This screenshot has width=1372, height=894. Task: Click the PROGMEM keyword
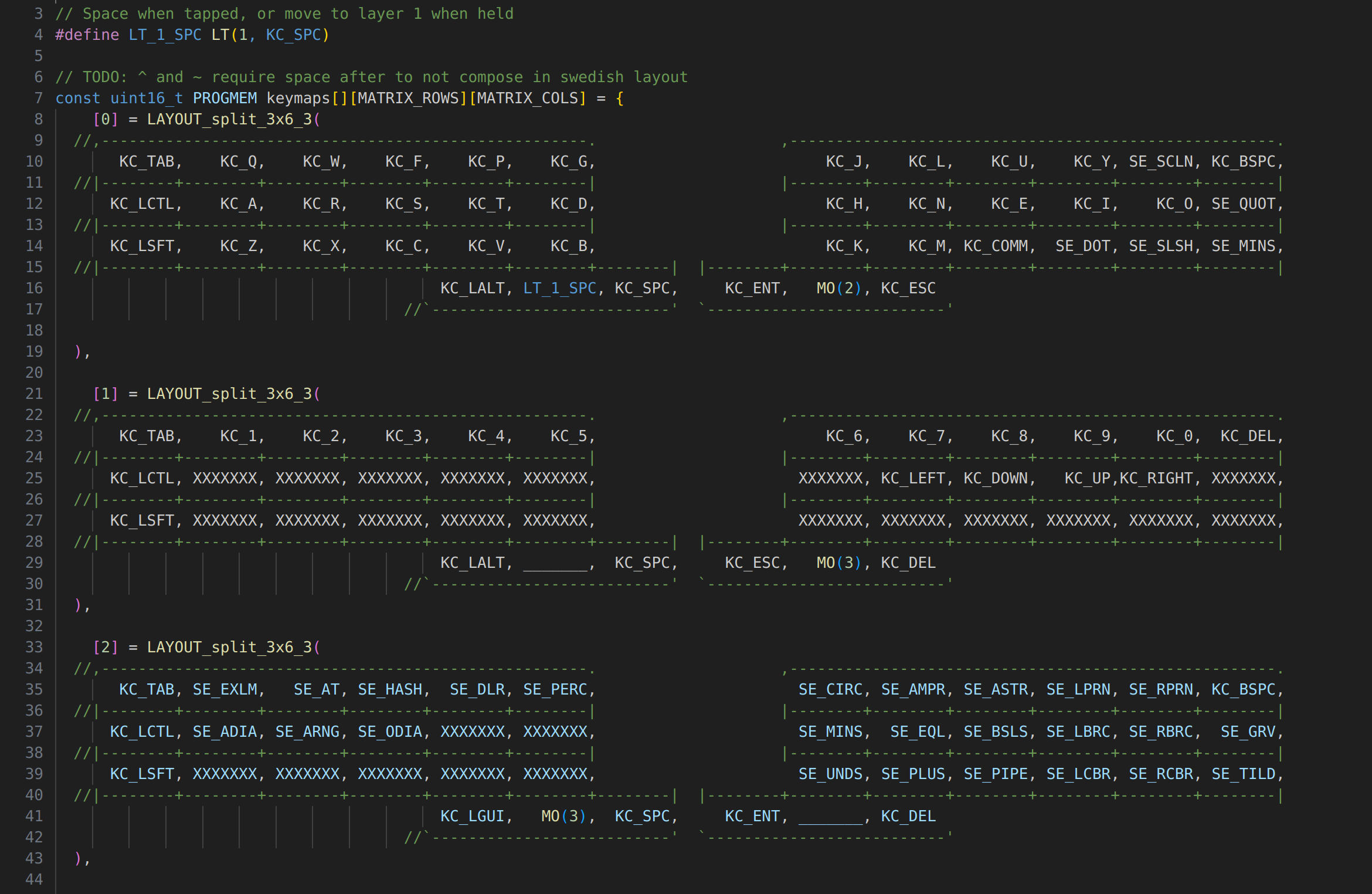(225, 98)
